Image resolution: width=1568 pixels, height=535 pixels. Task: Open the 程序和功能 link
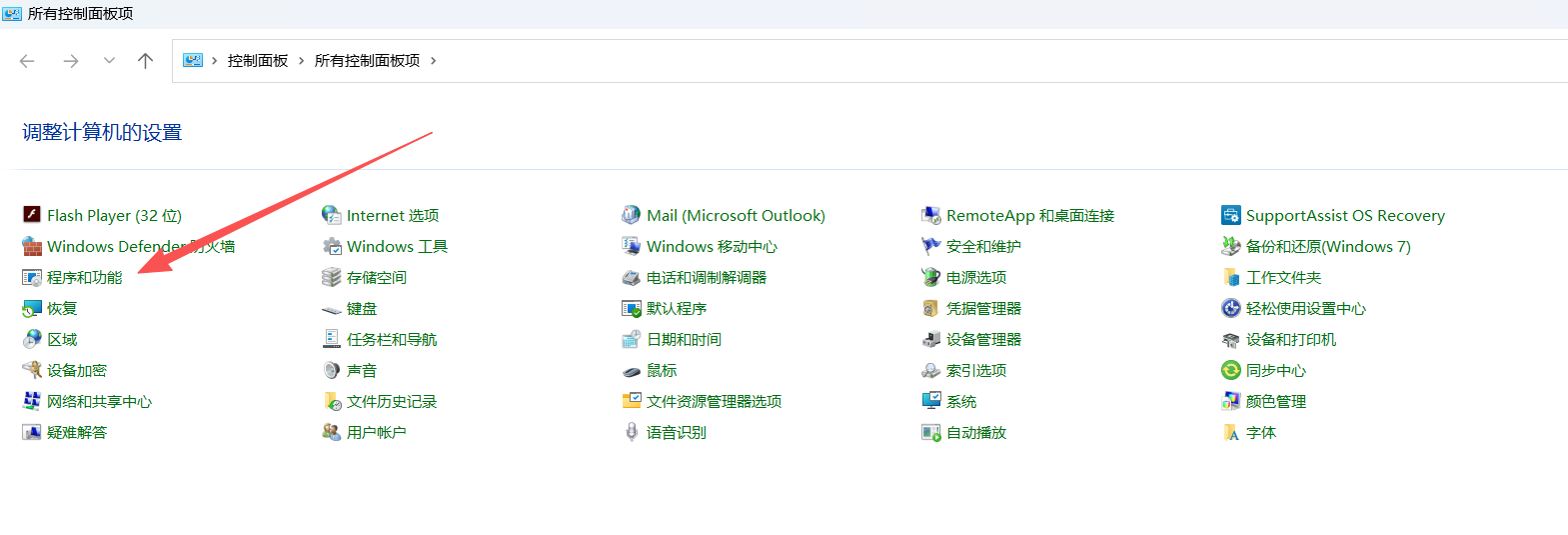pos(85,277)
